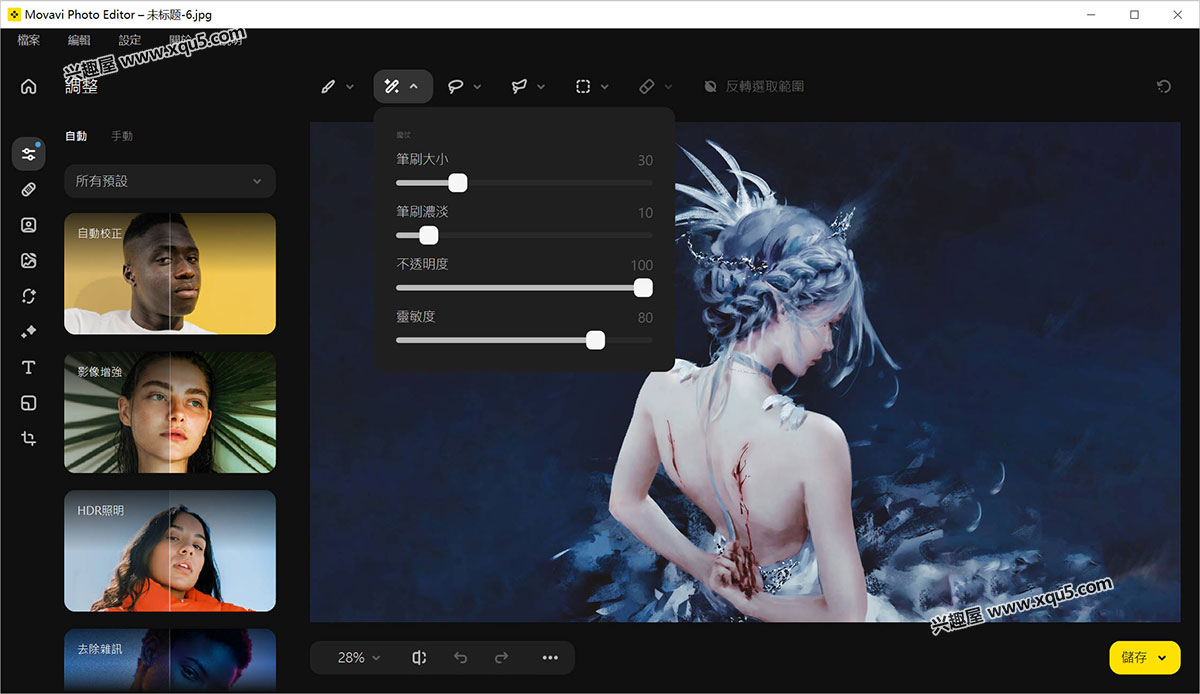
Task: Open the resize frame sidebar icon
Action: [x=28, y=403]
